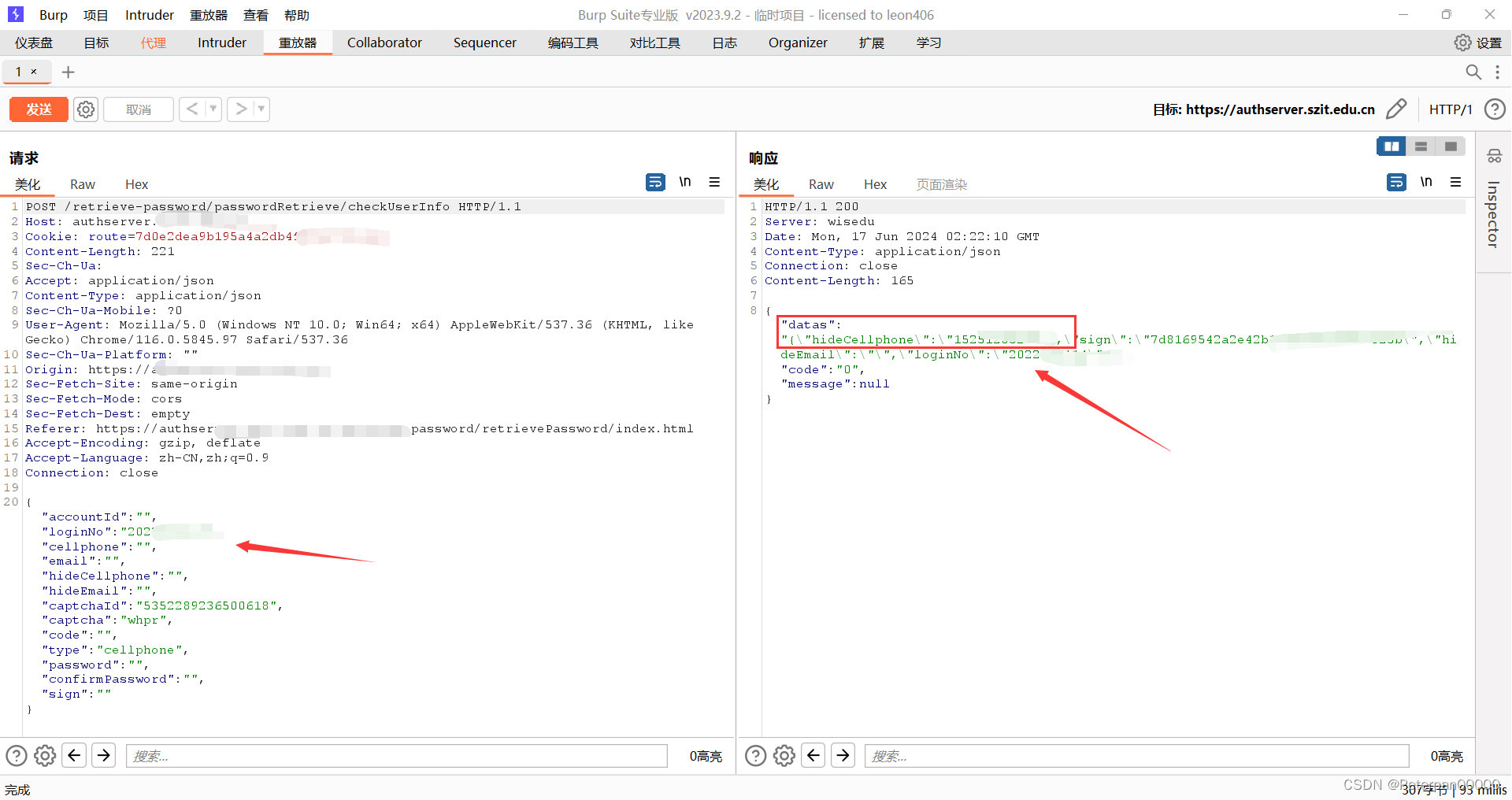Toggle request non-printable characters \n

click(685, 182)
